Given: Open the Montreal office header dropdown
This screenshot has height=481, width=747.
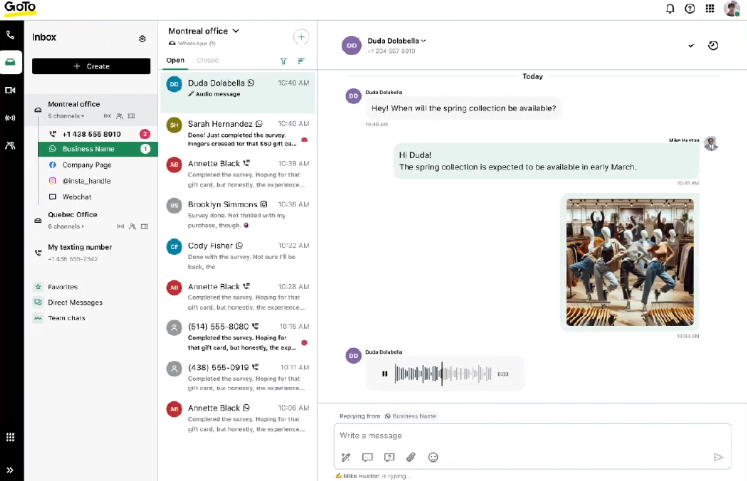Looking at the screenshot, I should pyautogui.click(x=204, y=31).
